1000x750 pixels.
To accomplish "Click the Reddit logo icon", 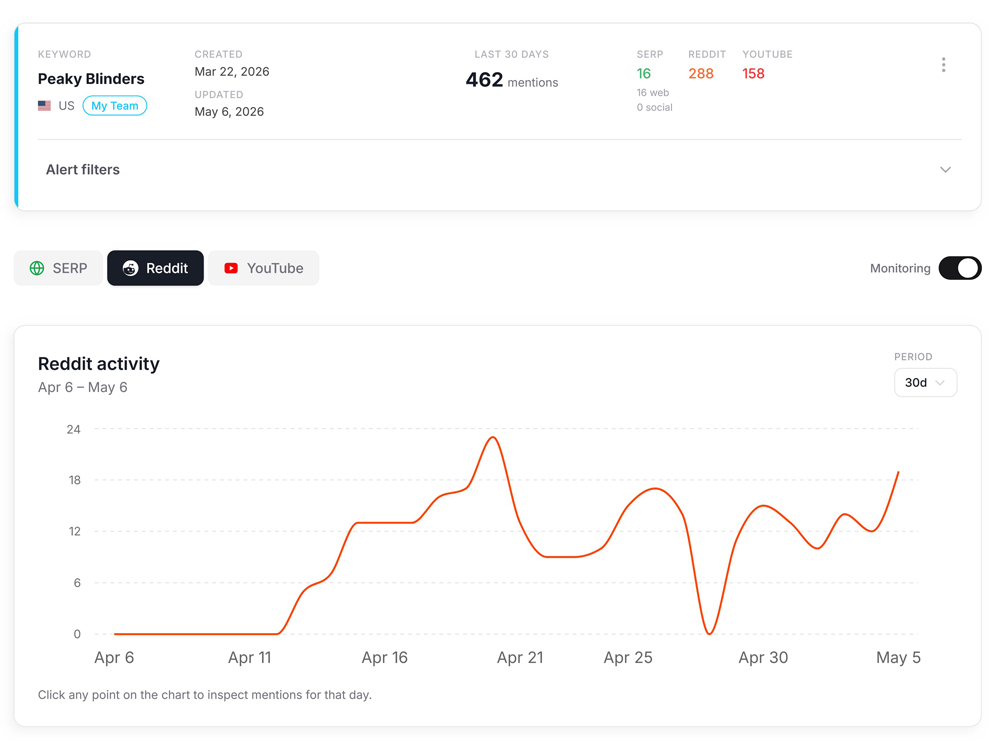I will [x=130, y=268].
